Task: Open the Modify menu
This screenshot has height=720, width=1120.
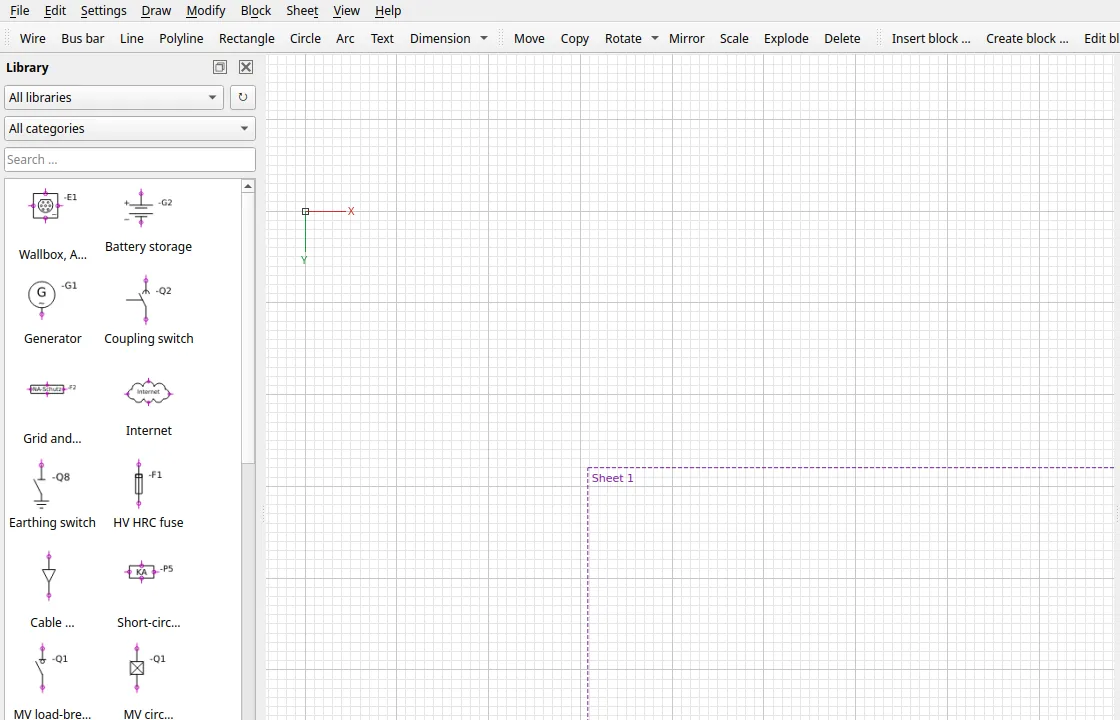Action: 206,11
